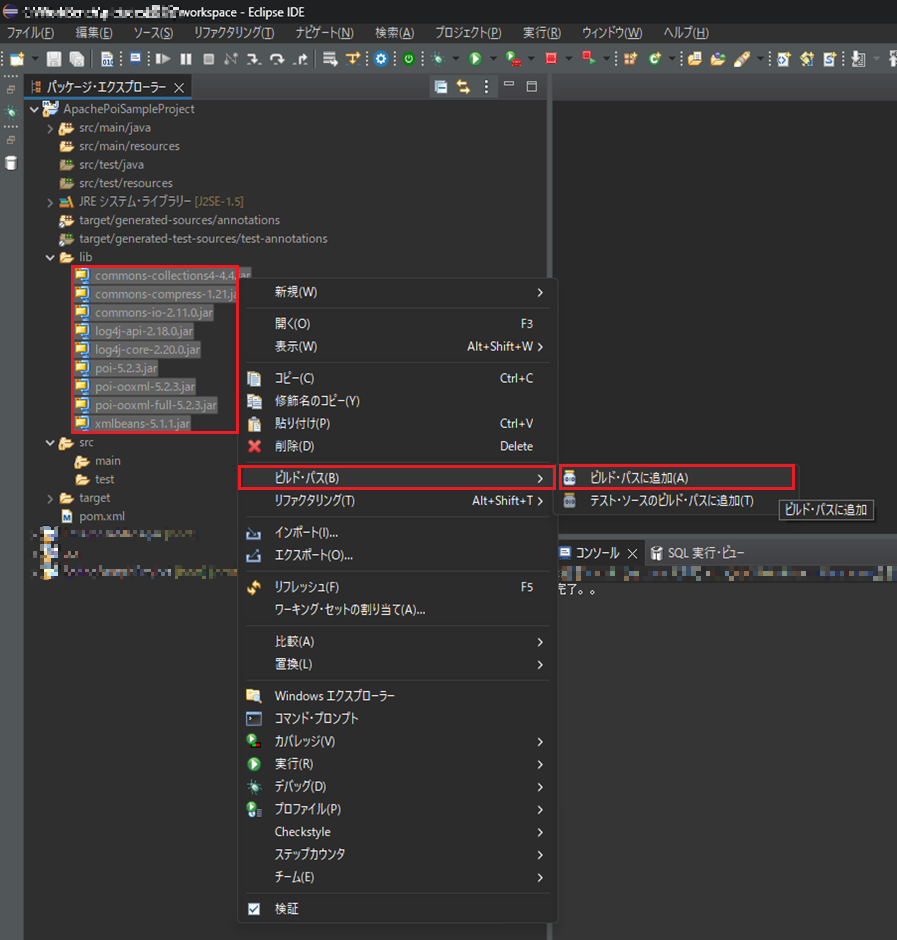The image size is (897, 940).
Task: Click the Coverage run toolbar icon
Action: tap(513, 59)
